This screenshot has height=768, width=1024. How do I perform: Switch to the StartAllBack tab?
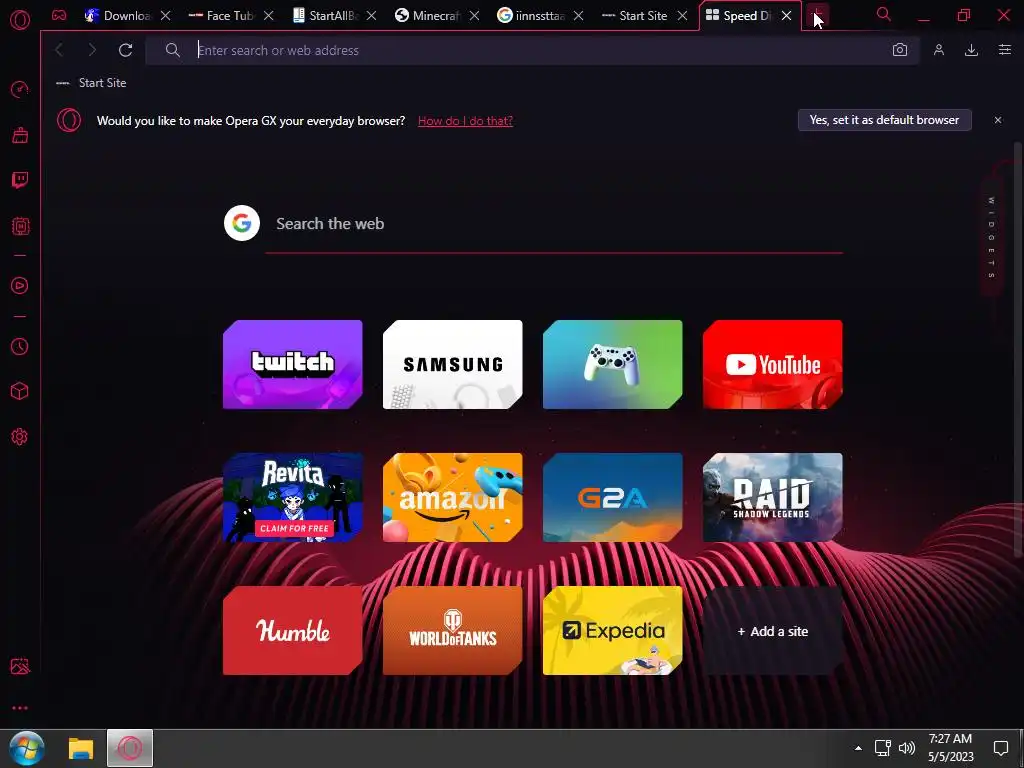[x=325, y=16]
